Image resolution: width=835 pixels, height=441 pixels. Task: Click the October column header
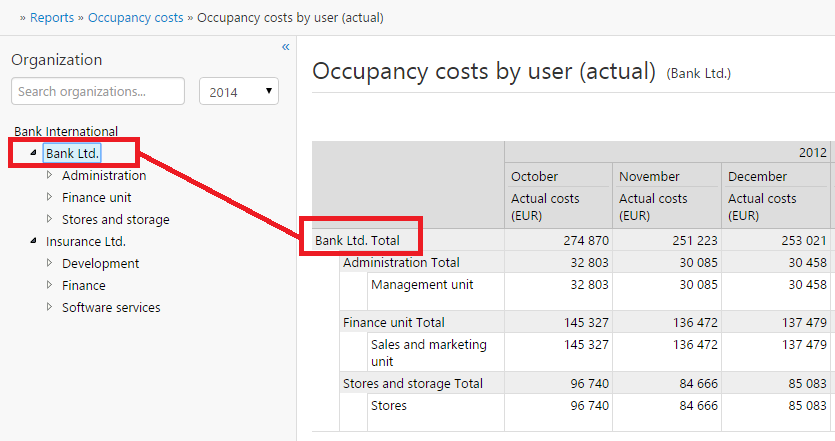(x=535, y=176)
